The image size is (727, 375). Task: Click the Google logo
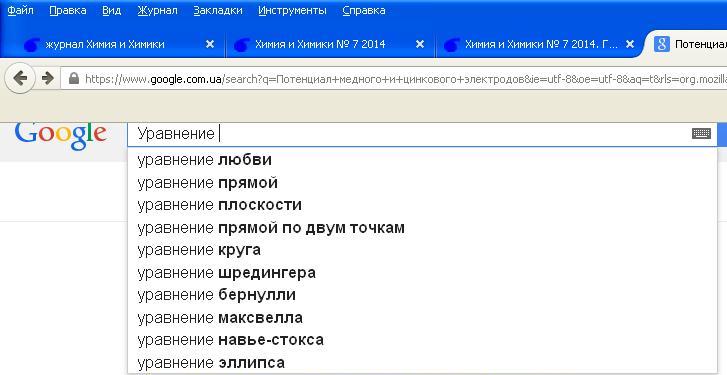[x=61, y=135]
